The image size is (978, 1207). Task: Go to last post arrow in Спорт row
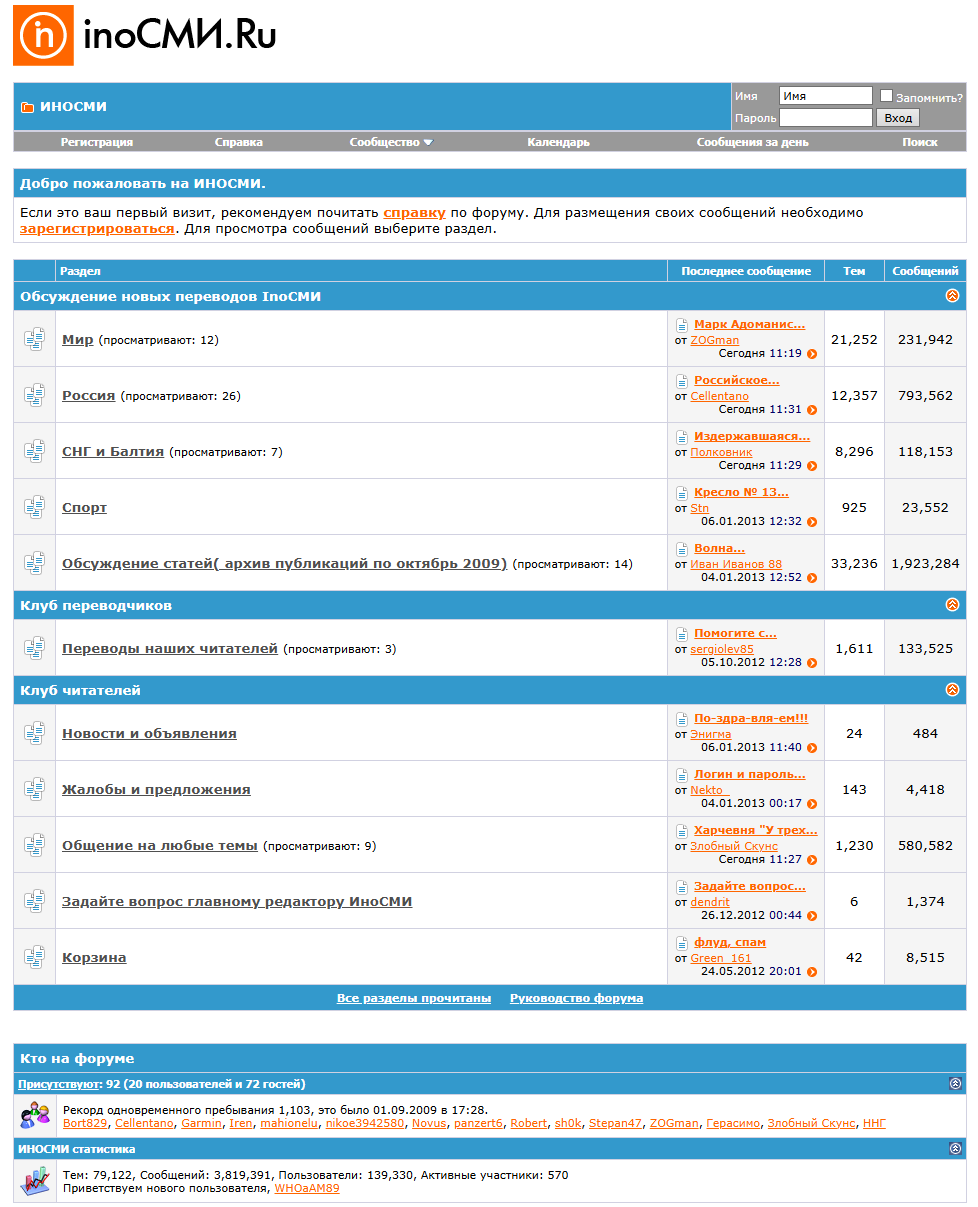[x=812, y=522]
